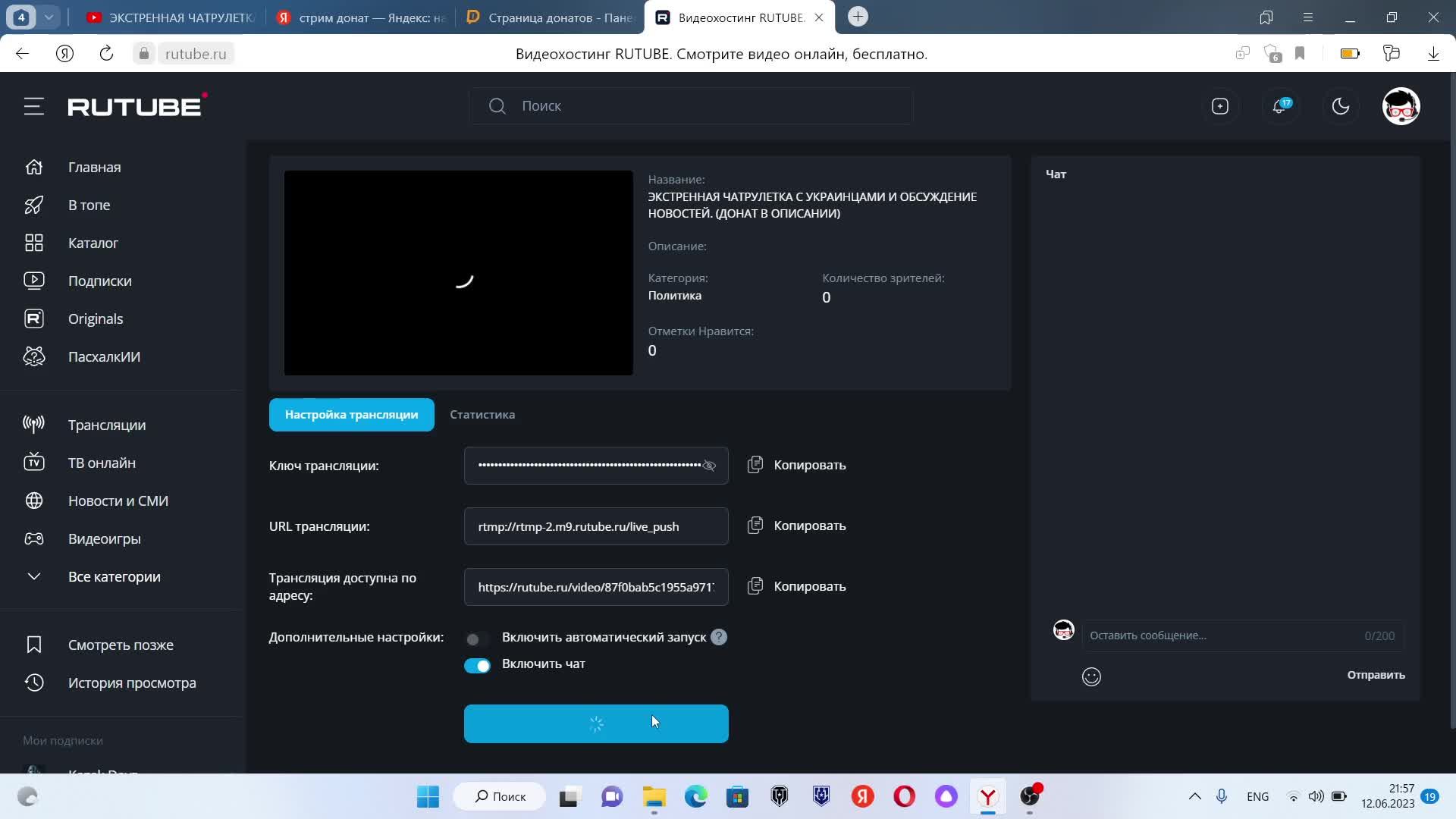Open tab list dropdown arrow in browser

tap(49, 17)
